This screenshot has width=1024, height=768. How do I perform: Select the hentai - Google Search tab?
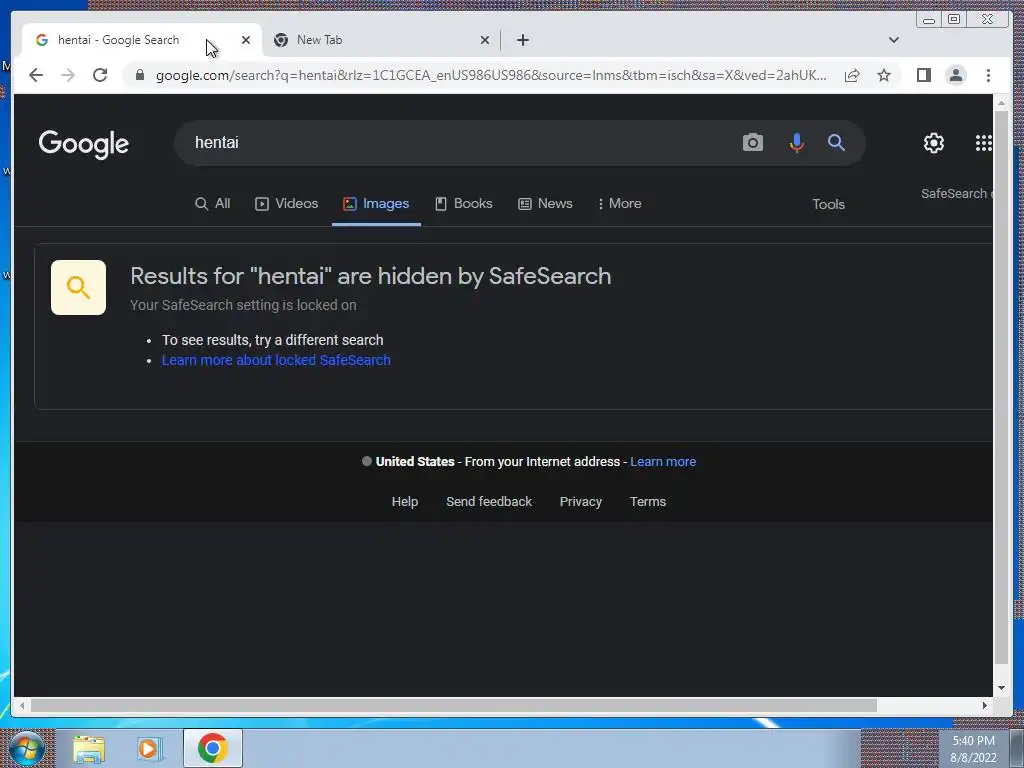point(141,40)
